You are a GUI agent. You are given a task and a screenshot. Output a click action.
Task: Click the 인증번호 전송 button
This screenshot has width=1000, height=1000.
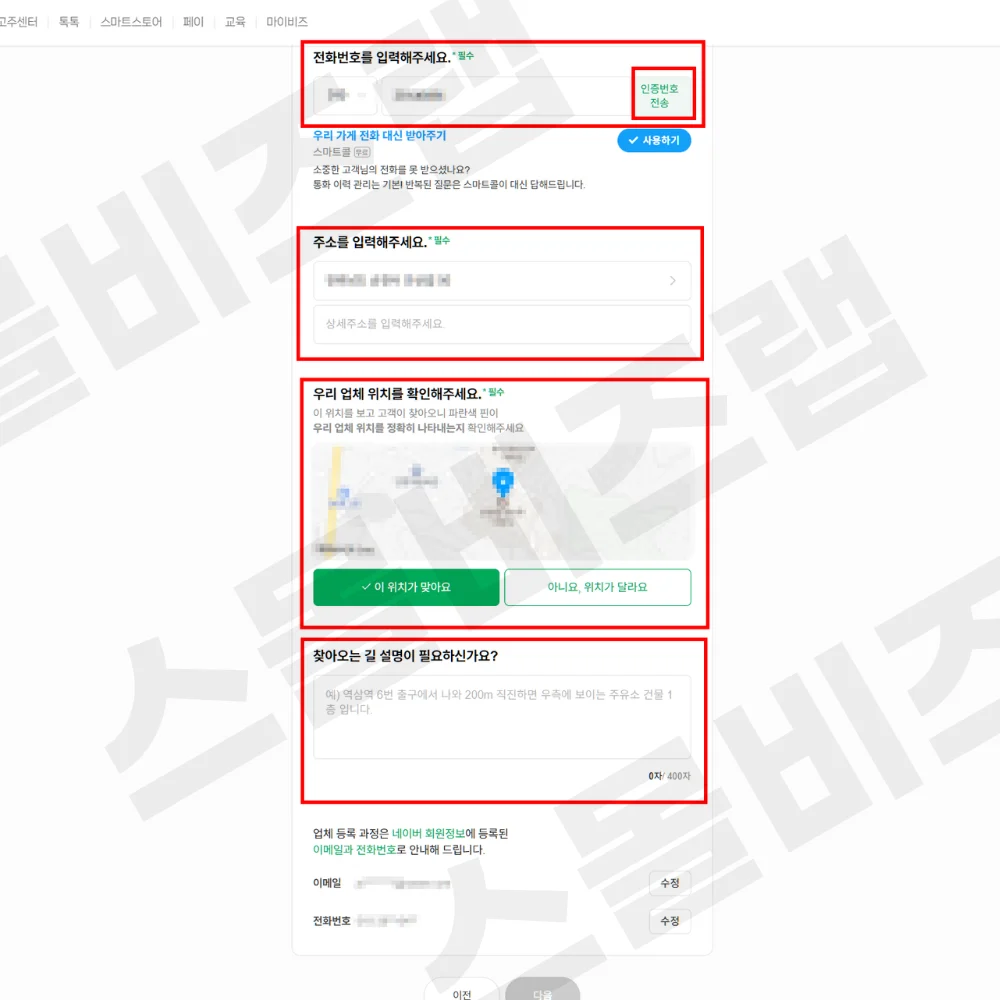tap(659, 96)
